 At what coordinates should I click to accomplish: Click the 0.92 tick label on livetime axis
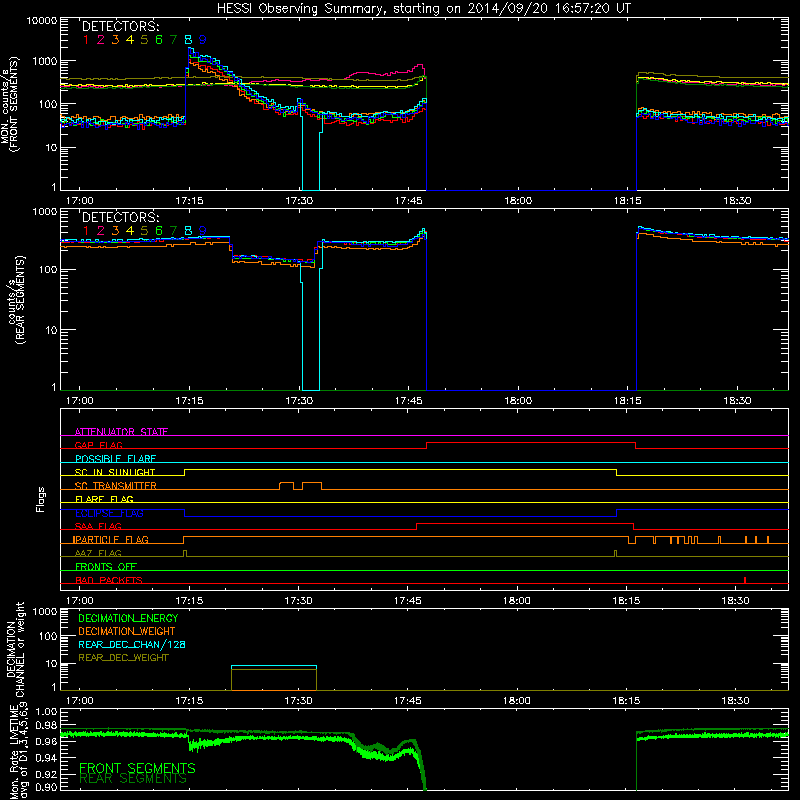(x=46, y=774)
